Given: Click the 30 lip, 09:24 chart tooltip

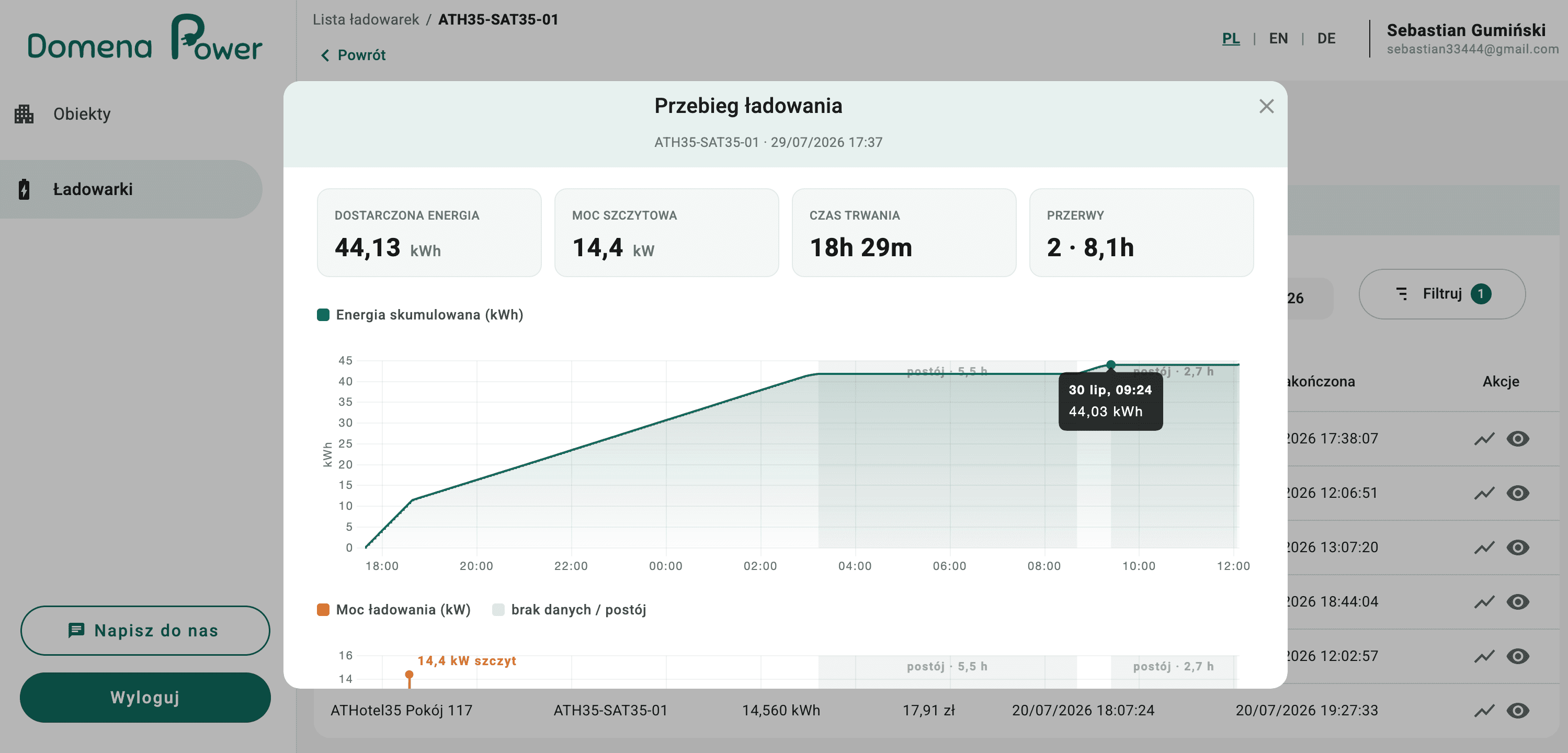Looking at the screenshot, I should [1110, 401].
